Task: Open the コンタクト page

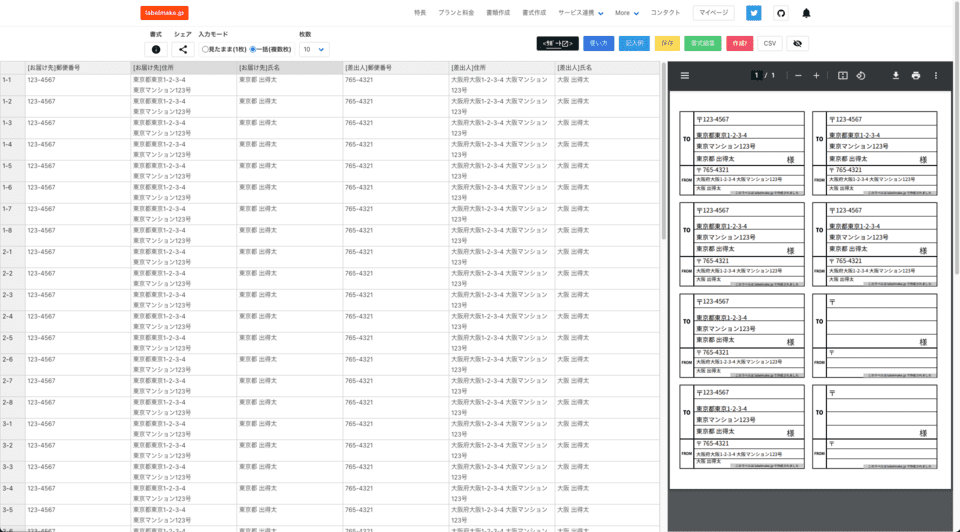Action: click(665, 13)
